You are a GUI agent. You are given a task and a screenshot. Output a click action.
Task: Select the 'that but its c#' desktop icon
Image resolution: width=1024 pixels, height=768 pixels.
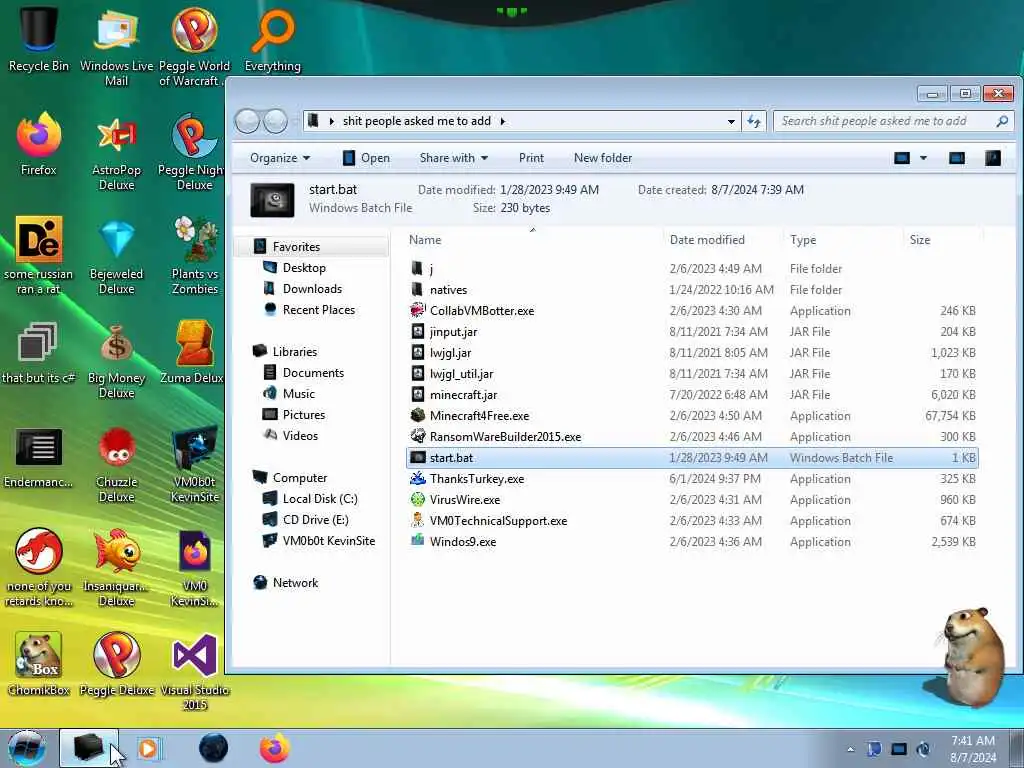39,353
